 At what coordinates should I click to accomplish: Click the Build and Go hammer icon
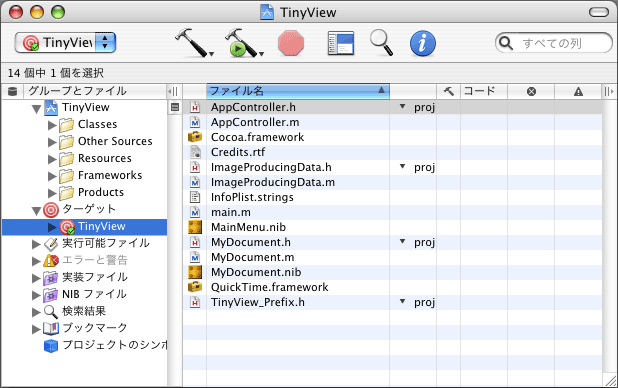pyautogui.click(x=243, y=42)
